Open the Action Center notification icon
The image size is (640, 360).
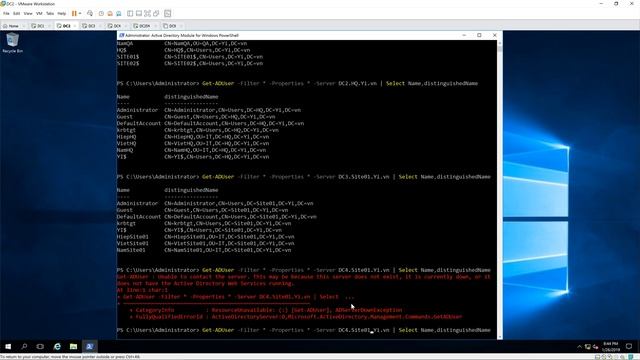tap(629, 347)
